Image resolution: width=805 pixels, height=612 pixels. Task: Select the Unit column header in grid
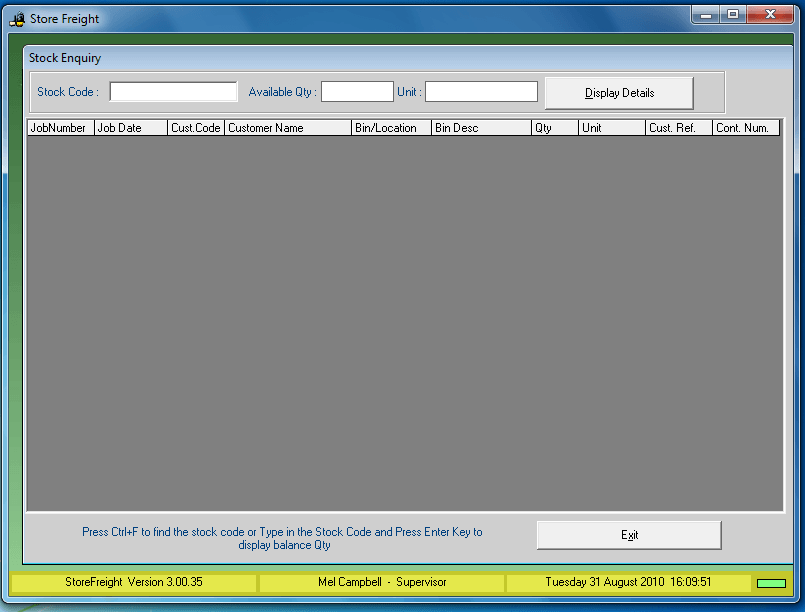(x=612, y=128)
